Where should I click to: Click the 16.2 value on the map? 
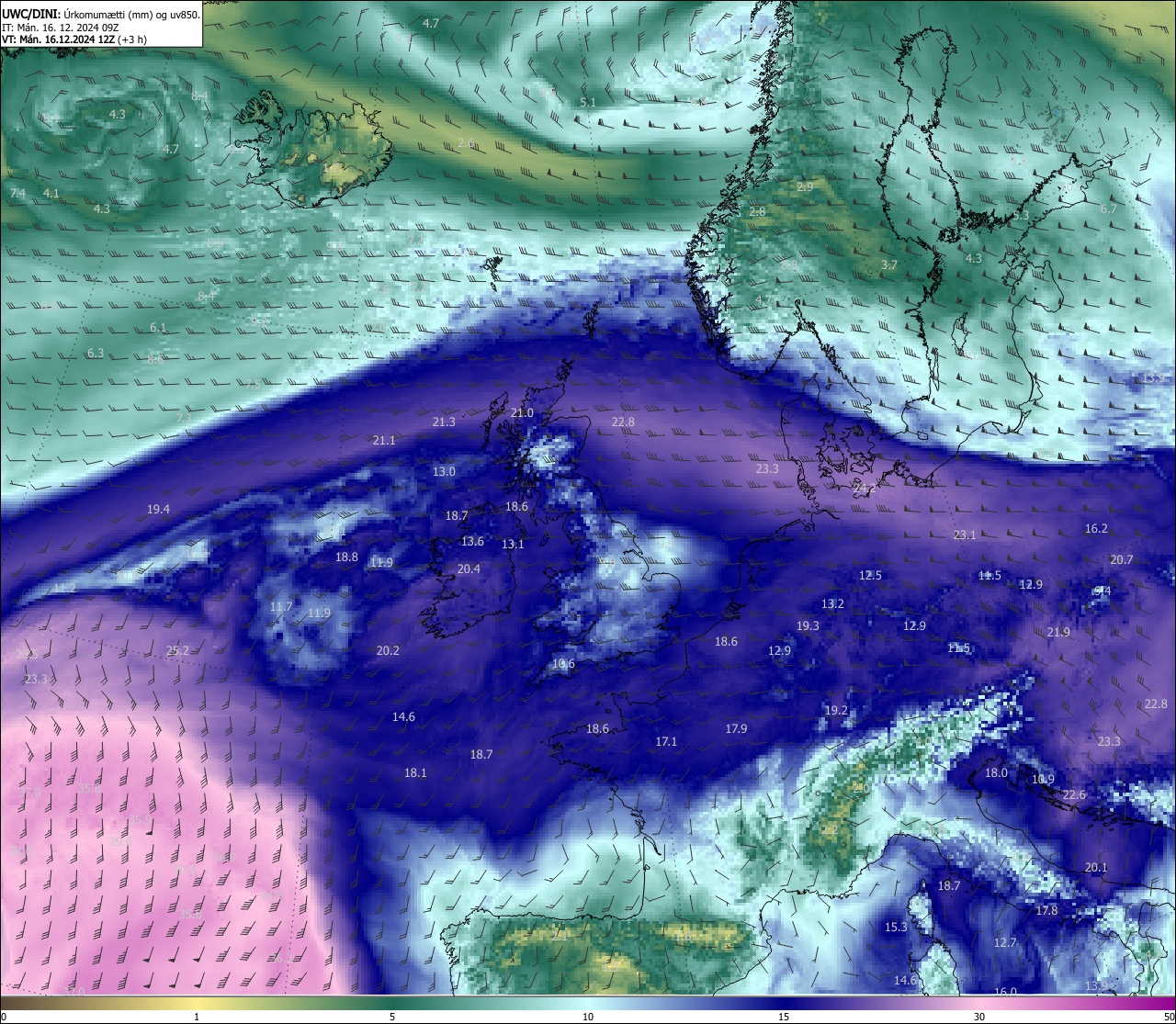click(1096, 528)
